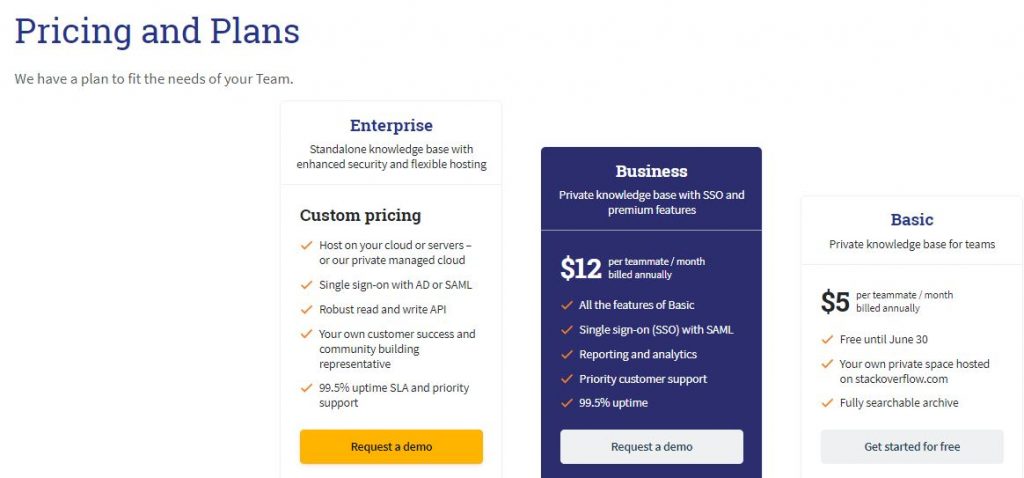Select the Enterprise plan heading
Image resolution: width=1024 pixels, height=478 pixels.
pyautogui.click(x=391, y=126)
